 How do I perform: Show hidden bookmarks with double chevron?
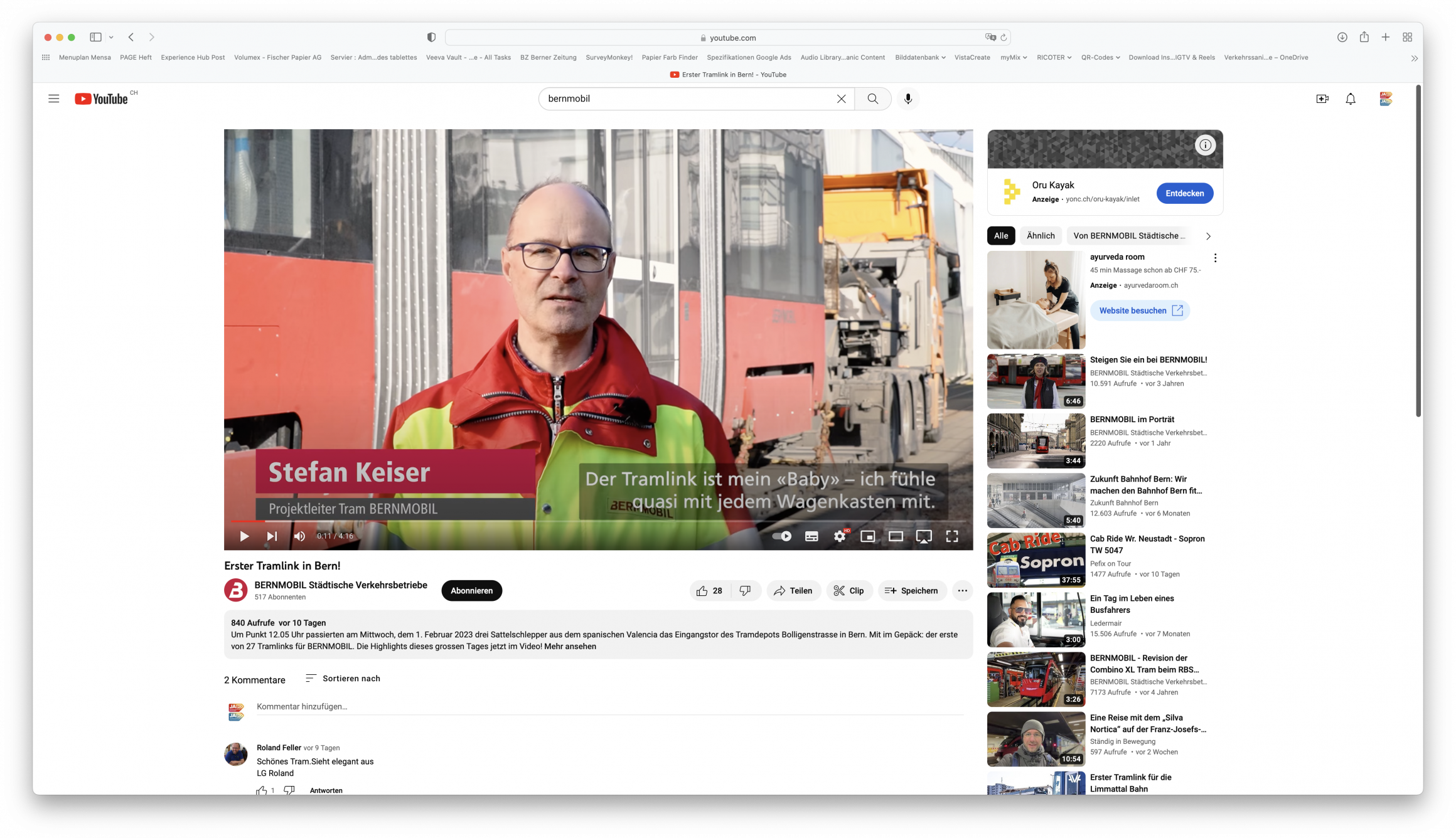pos(1414,58)
